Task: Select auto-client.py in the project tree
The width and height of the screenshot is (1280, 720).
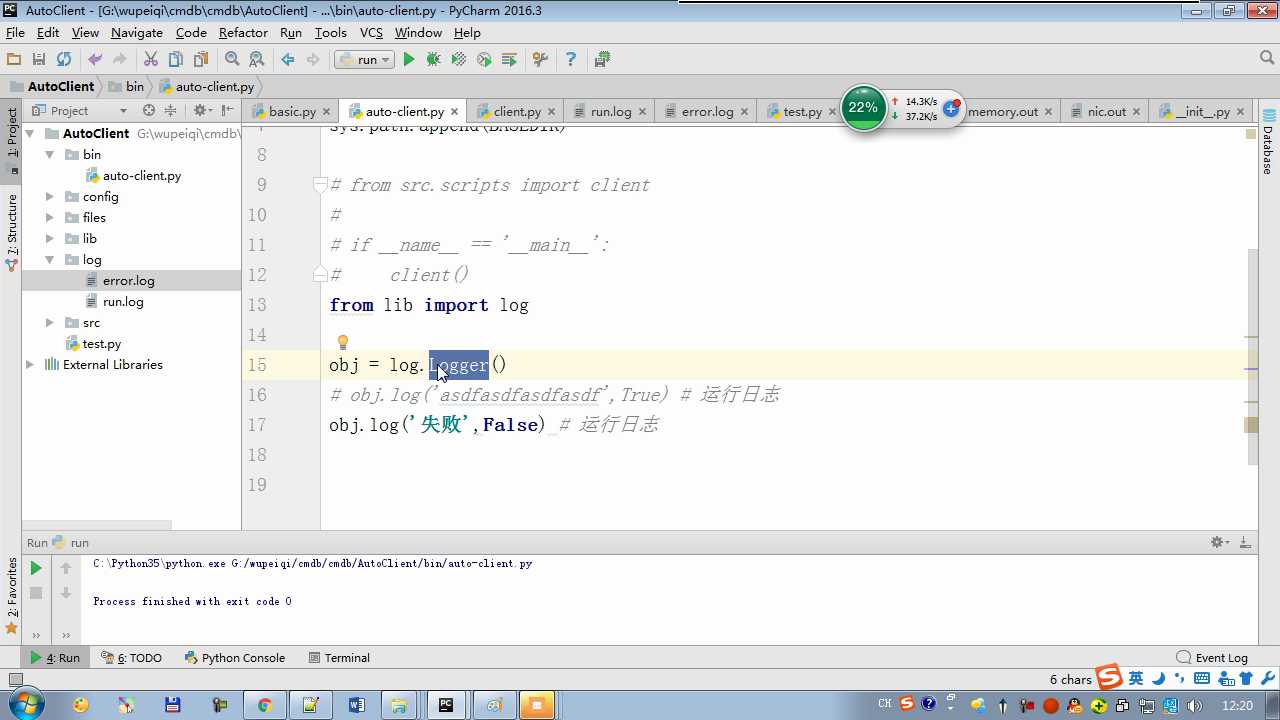Action: (142, 176)
